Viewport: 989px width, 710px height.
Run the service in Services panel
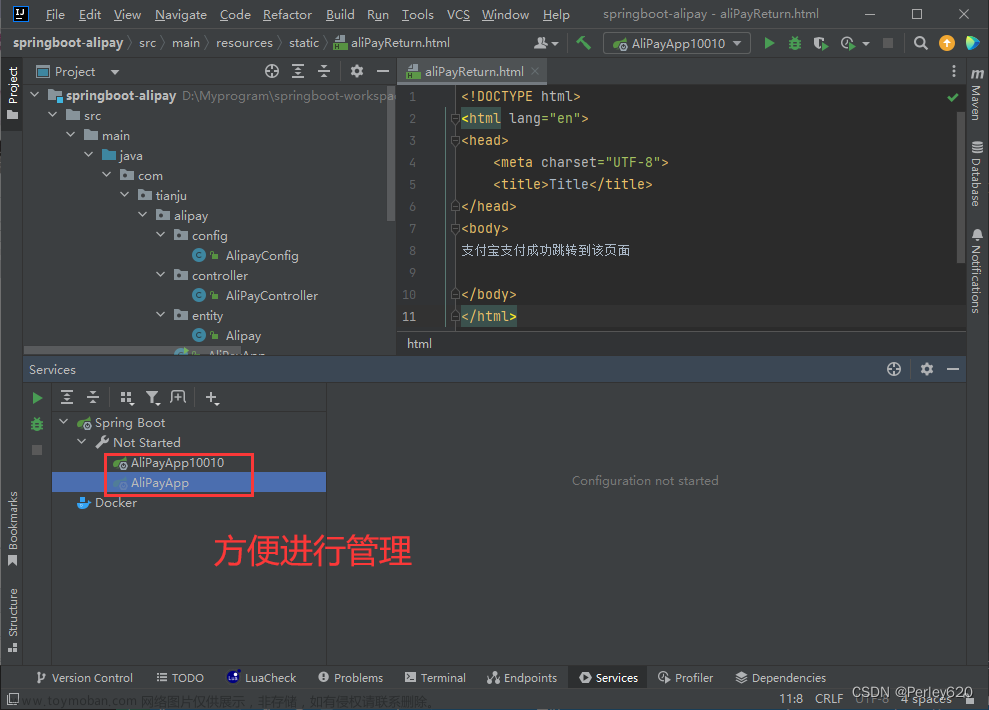tap(37, 398)
